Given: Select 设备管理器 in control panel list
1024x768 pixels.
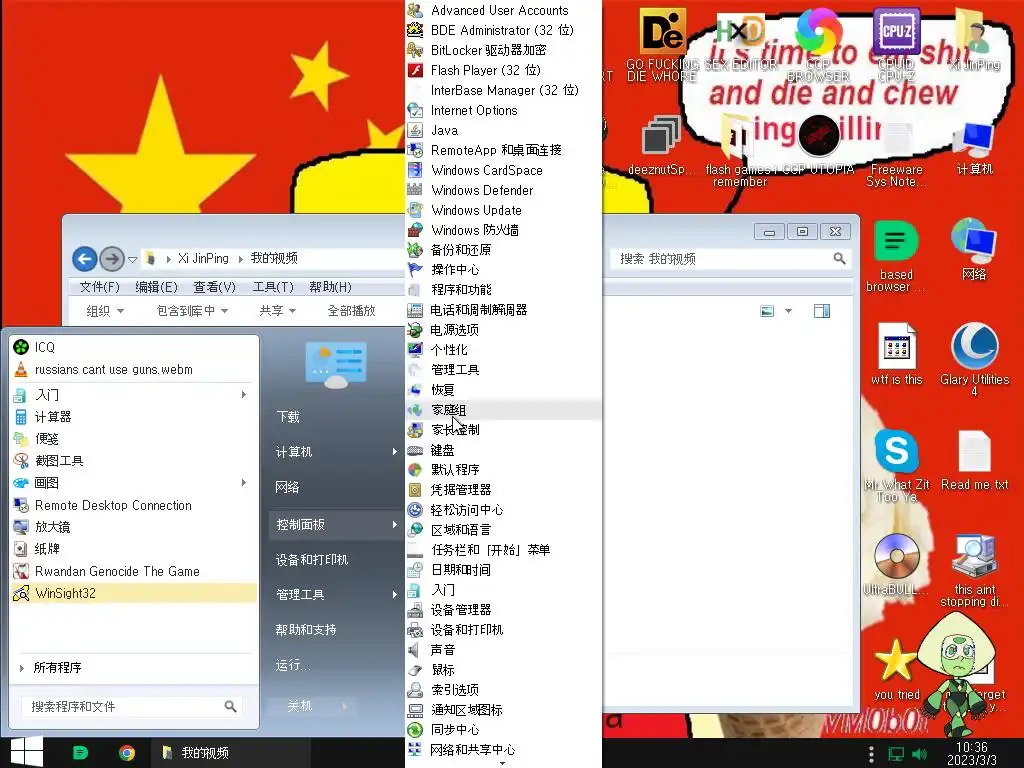Looking at the screenshot, I should click(x=503, y=609).
